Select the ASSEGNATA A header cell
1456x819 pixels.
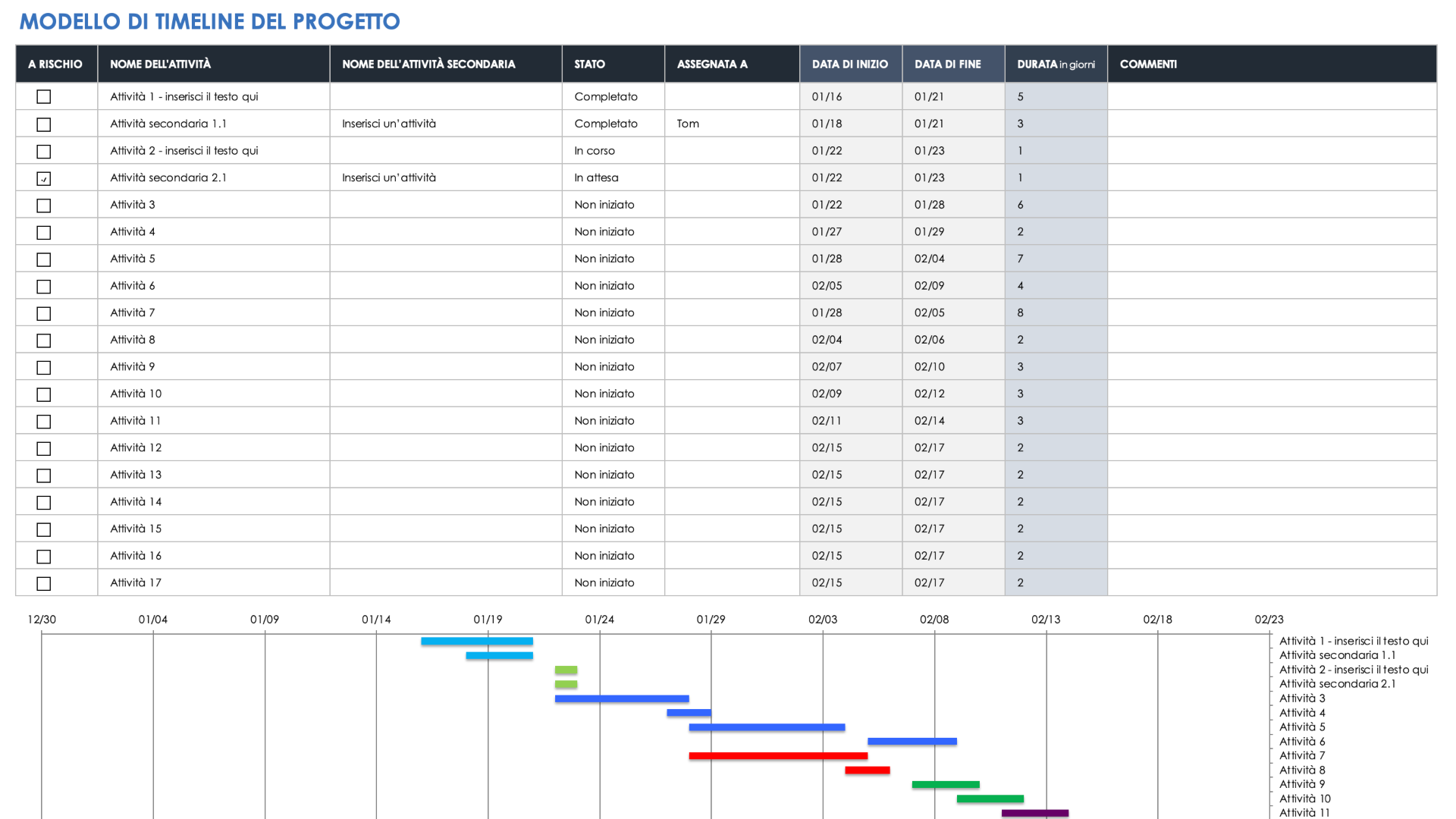[733, 64]
